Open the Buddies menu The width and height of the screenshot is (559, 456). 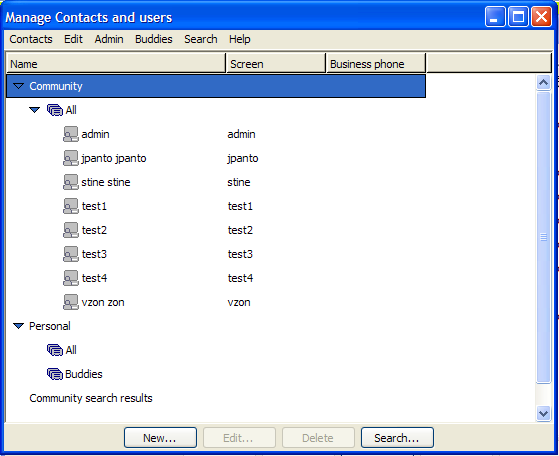pos(154,39)
